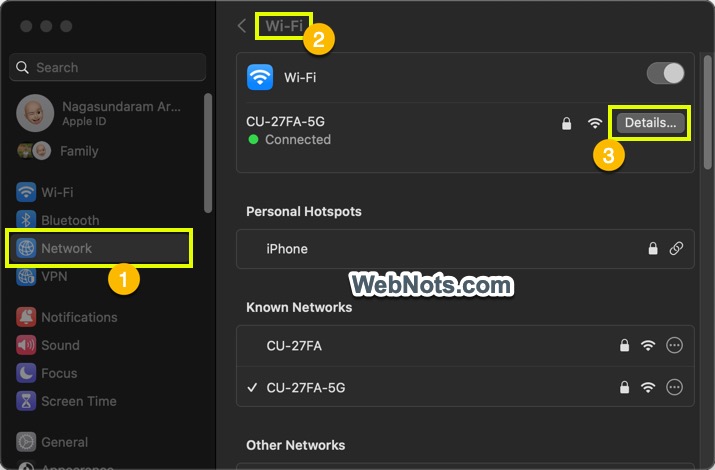Click the Connected status text
Viewport: 715px width, 470px height.
pyautogui.click(x=298, y=139)
